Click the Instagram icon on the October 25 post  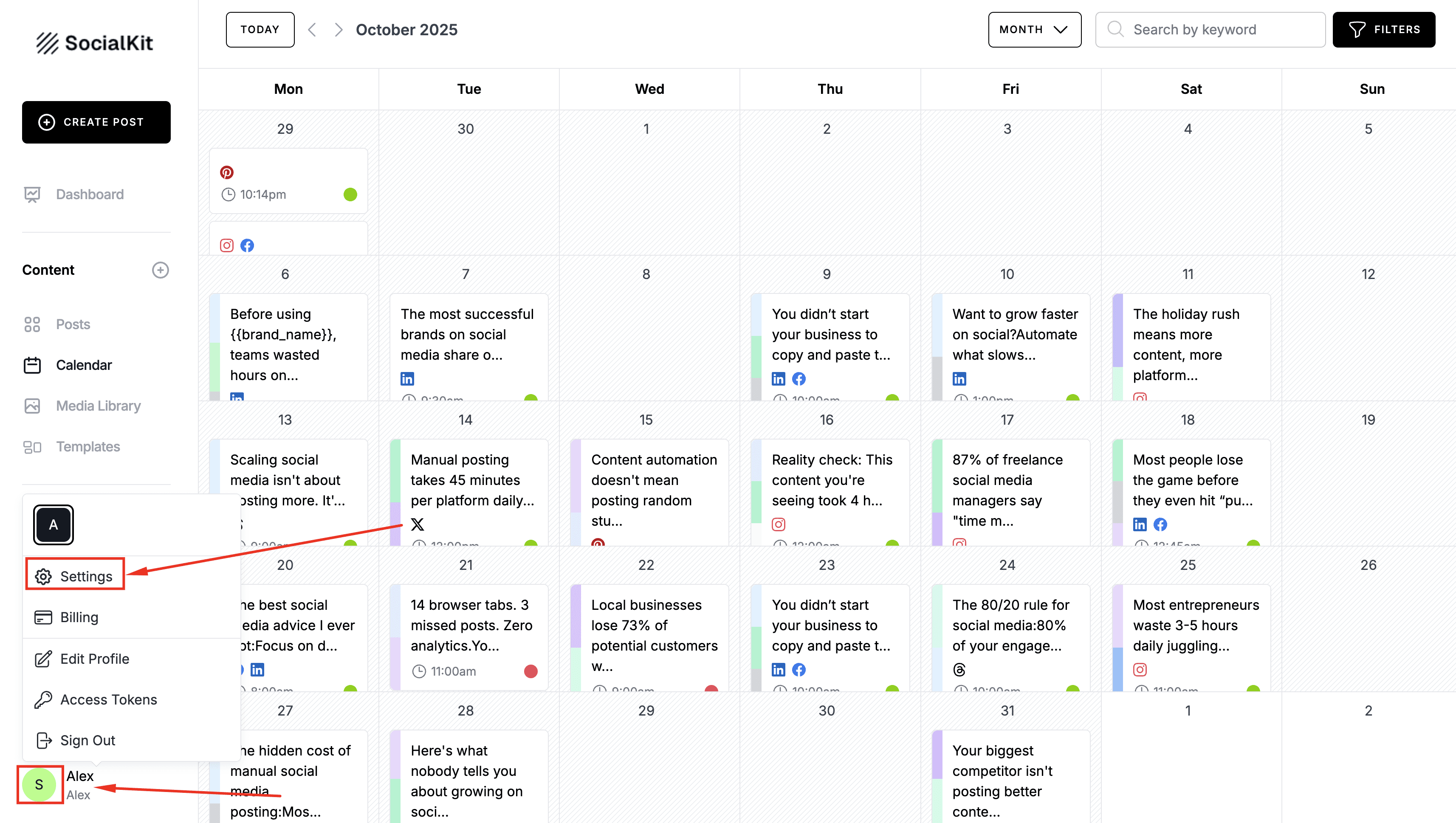[1140, 670]
